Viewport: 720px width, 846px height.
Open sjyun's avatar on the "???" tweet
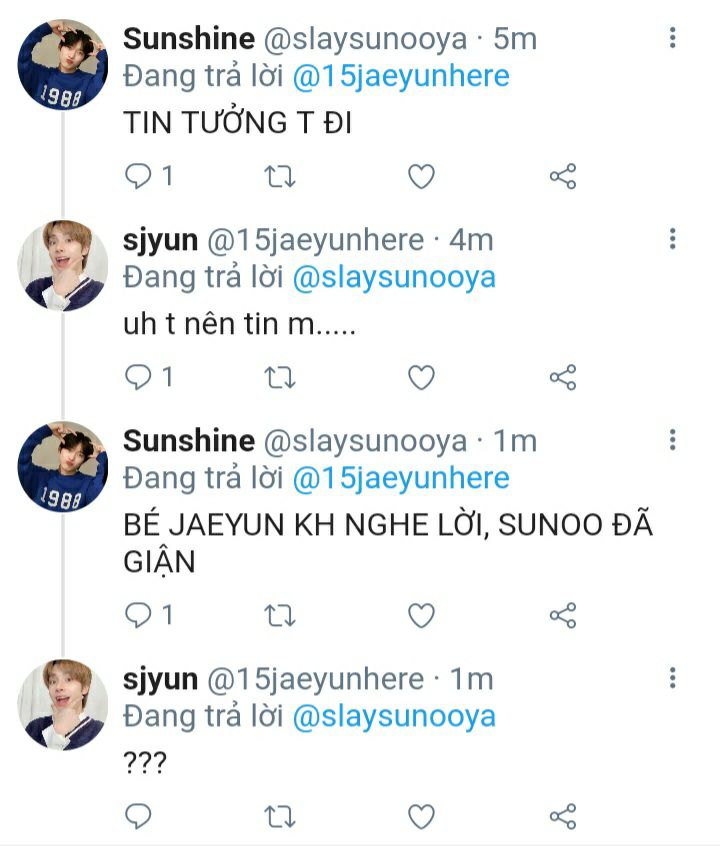click(63, 705)
